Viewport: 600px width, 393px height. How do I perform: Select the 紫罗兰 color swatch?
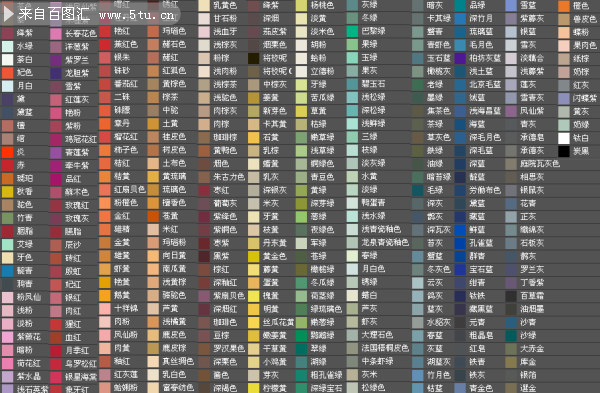56,60
